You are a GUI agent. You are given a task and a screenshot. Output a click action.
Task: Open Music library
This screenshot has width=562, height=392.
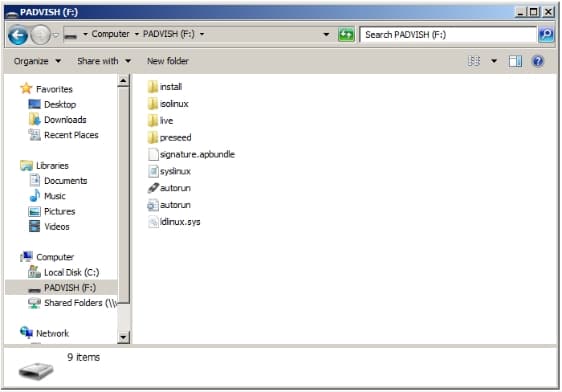coord(55,196)
